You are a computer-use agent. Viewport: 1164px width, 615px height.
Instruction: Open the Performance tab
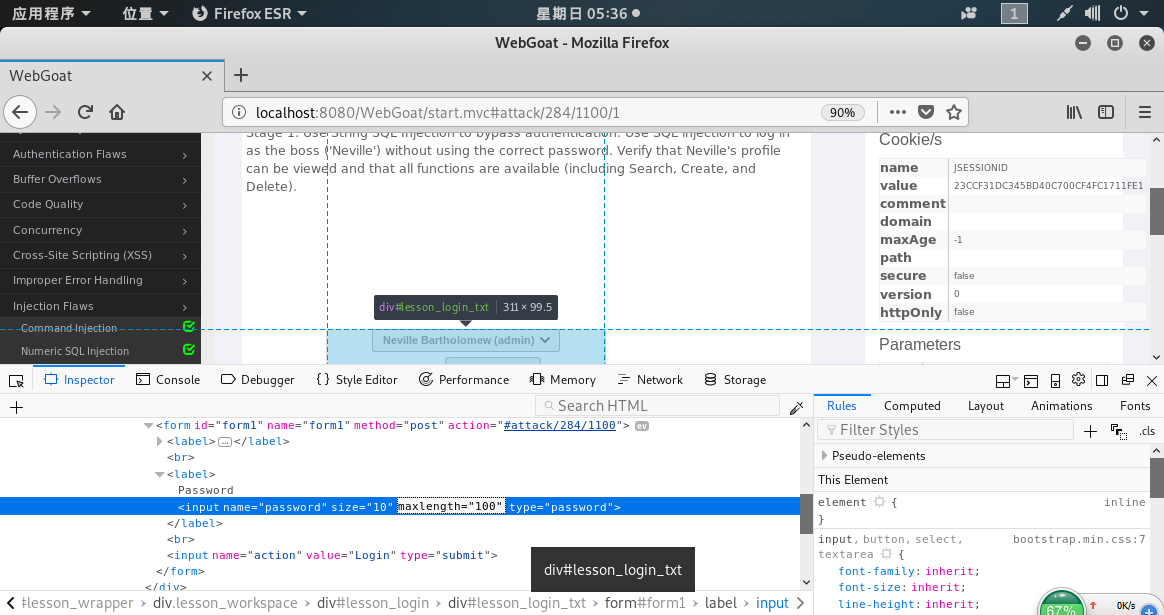coord(464,380)
